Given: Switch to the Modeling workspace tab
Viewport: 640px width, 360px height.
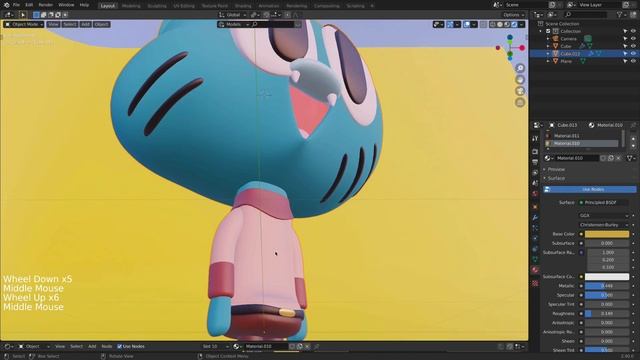Looking at the screenshot, I should click(x=131, y=6).
